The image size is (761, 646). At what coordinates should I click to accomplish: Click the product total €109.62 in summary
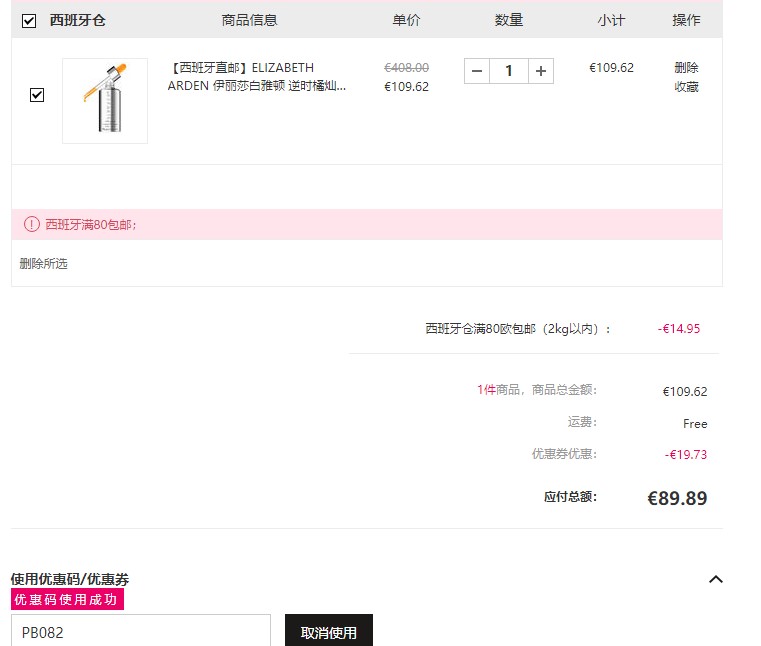pyautogui.click(x=685, y=391)
